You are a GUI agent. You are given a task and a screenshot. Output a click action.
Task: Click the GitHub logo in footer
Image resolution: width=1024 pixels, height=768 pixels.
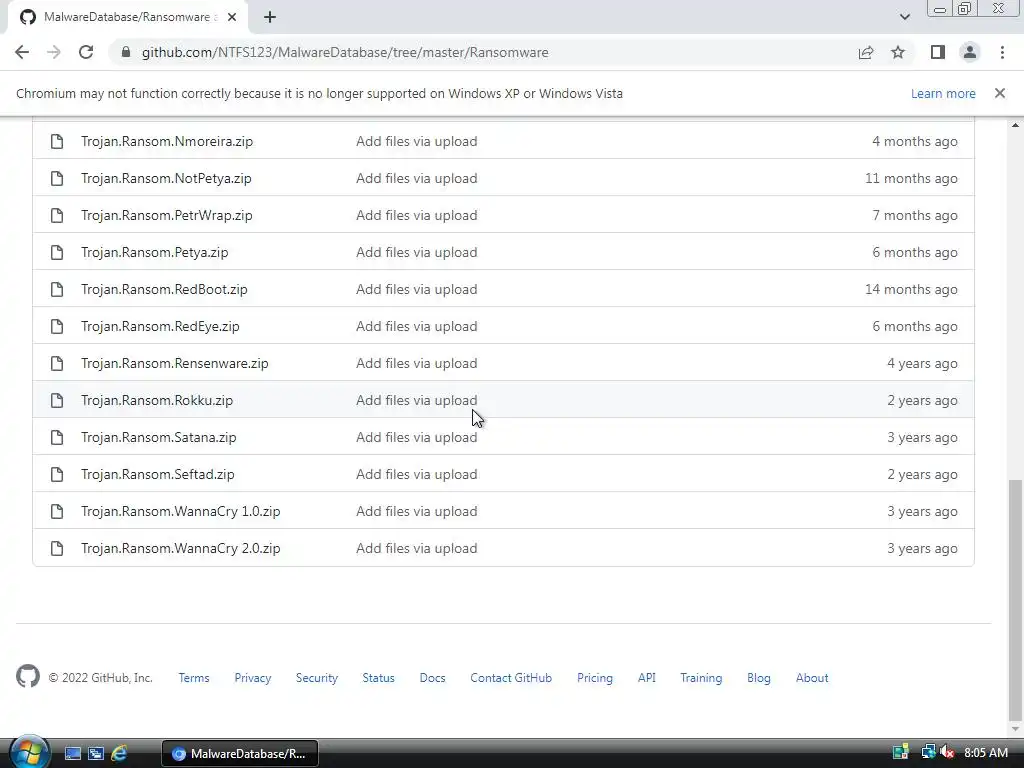coord(28,677)
